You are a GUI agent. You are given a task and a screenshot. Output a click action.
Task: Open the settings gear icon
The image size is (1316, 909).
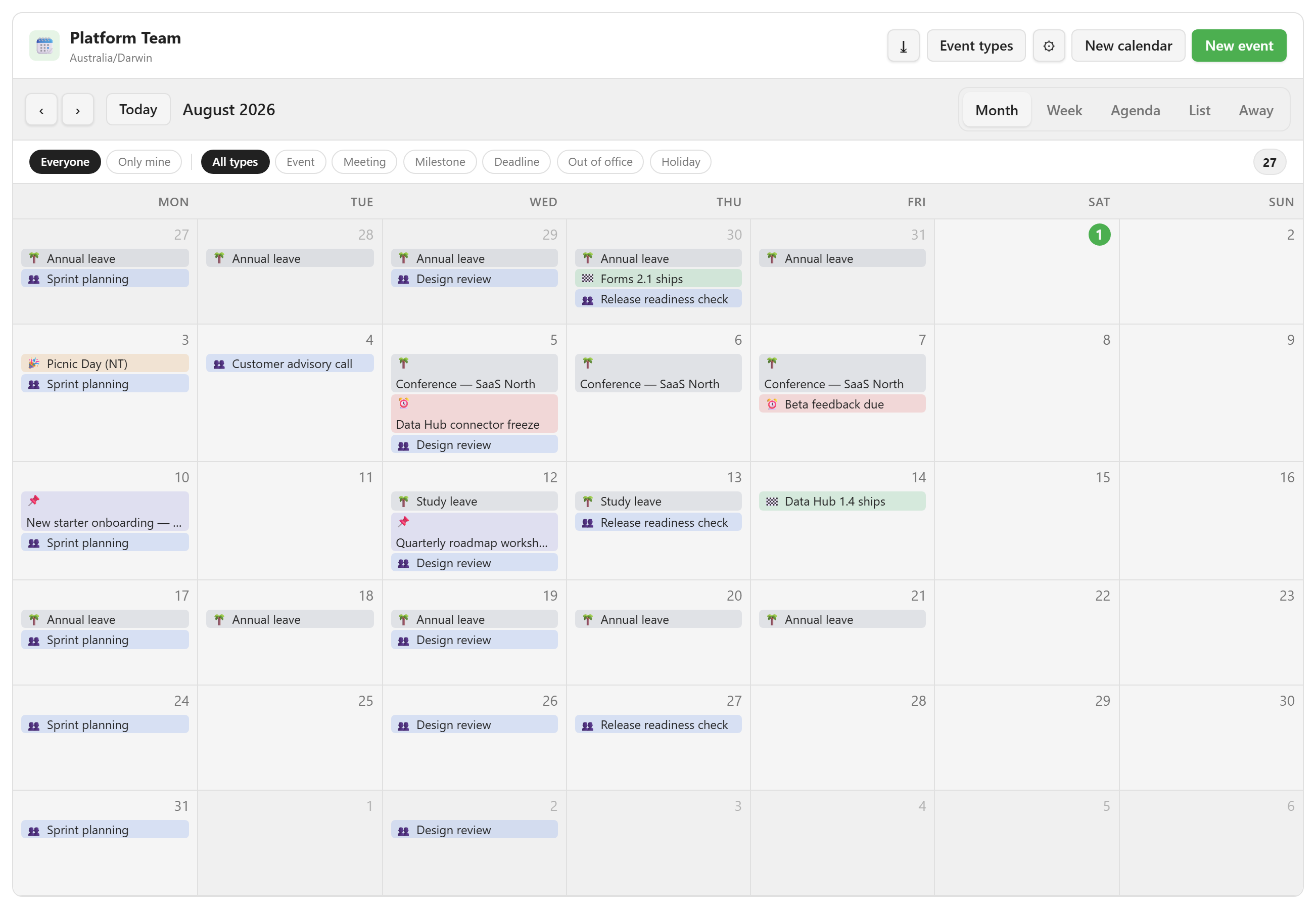point(1049,46)
